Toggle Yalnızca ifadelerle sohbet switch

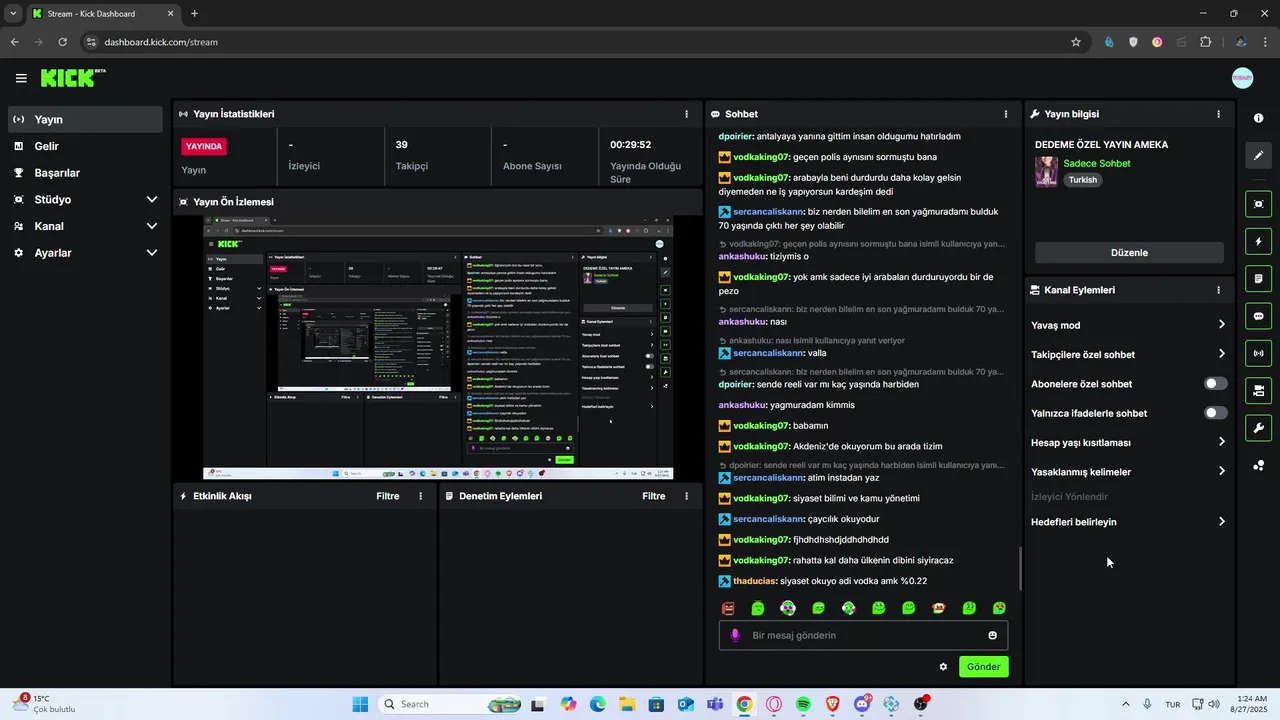(1215, 413)
